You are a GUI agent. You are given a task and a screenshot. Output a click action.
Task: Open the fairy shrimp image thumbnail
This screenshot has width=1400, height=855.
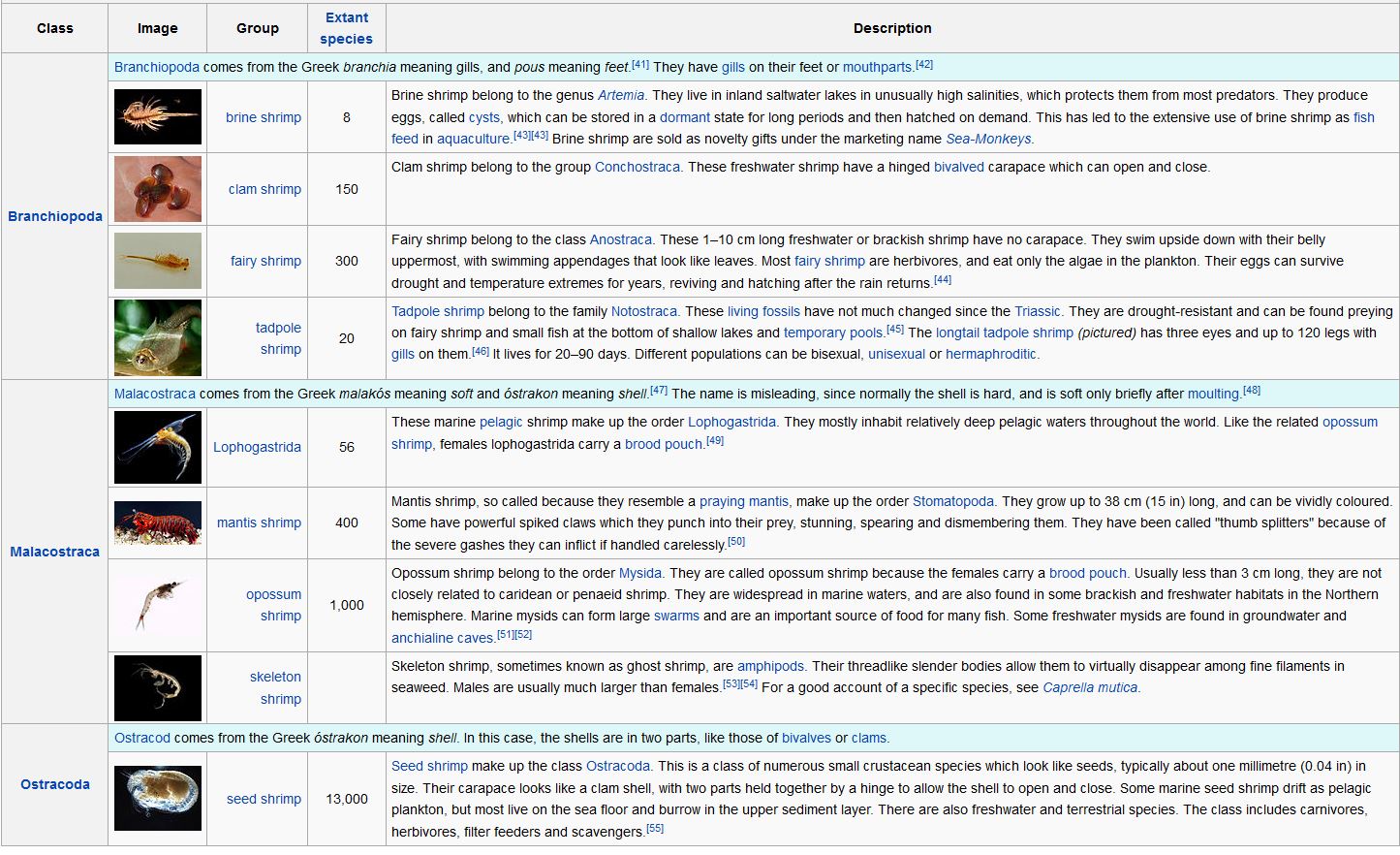pyautogui.click(x=157, y=261)
